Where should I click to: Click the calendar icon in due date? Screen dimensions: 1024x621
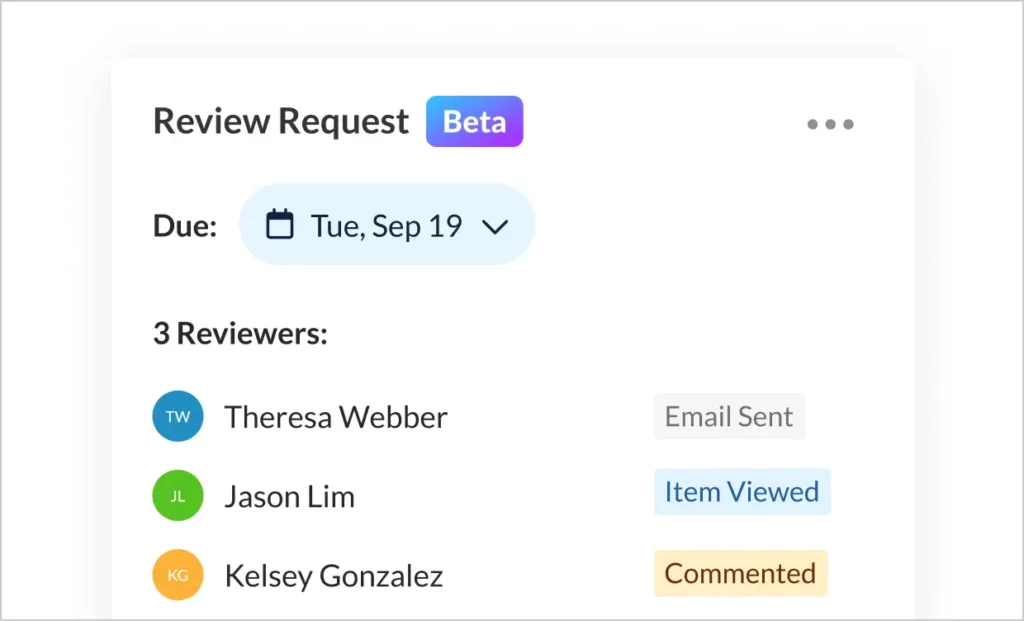[x=280, y=225]
